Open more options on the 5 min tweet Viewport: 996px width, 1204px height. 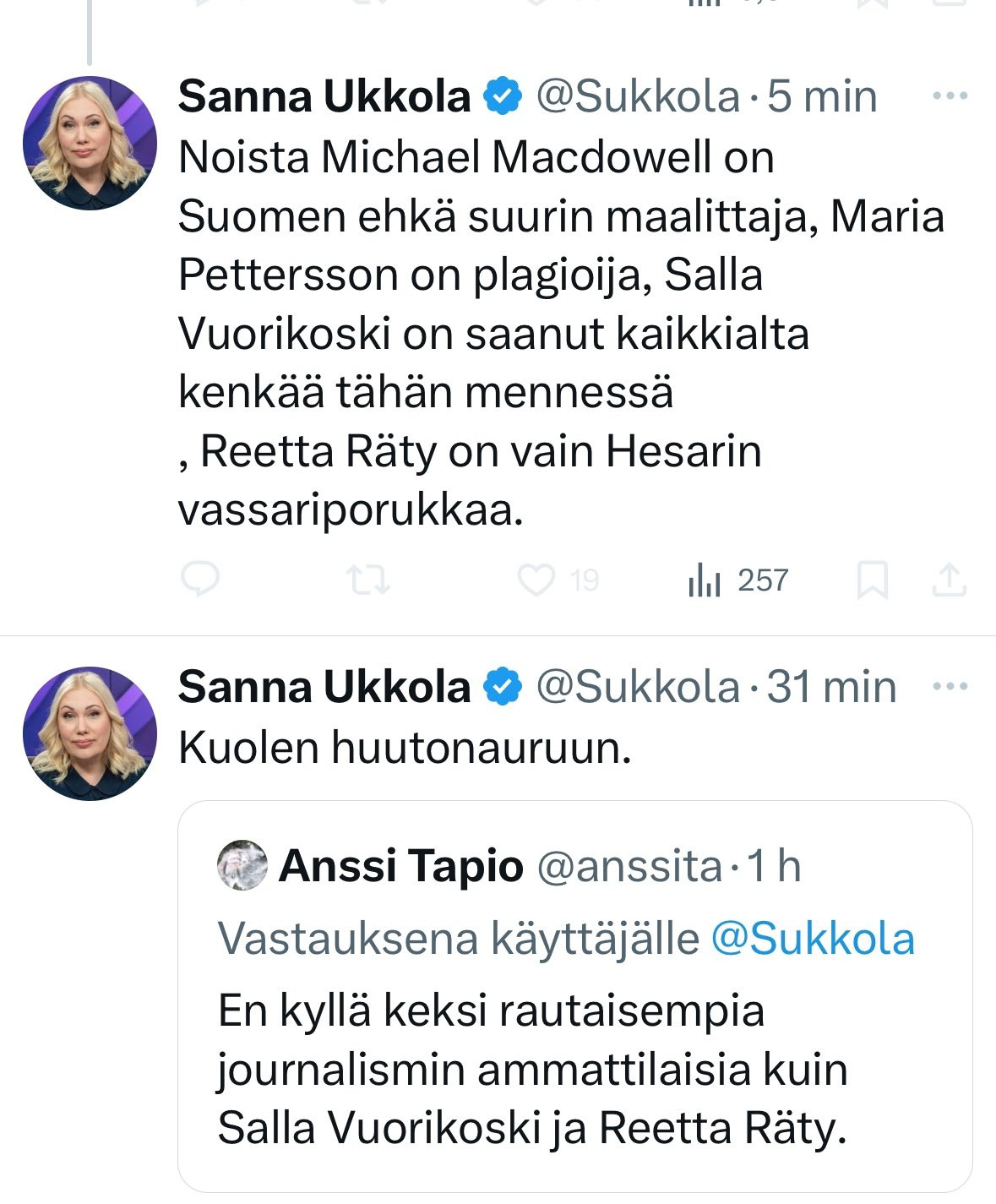click(x=950, y=96)
